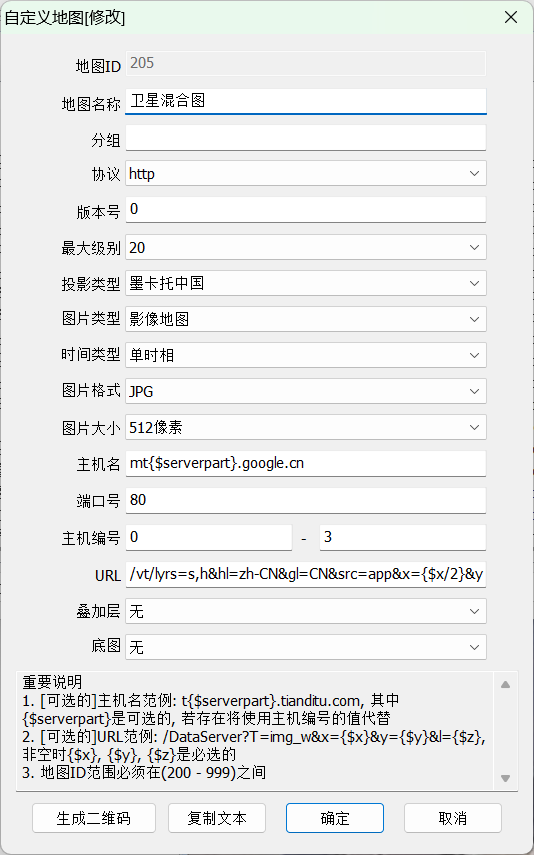Click the 生成二维码 button
534x855 pixels.
coord(94,818)
